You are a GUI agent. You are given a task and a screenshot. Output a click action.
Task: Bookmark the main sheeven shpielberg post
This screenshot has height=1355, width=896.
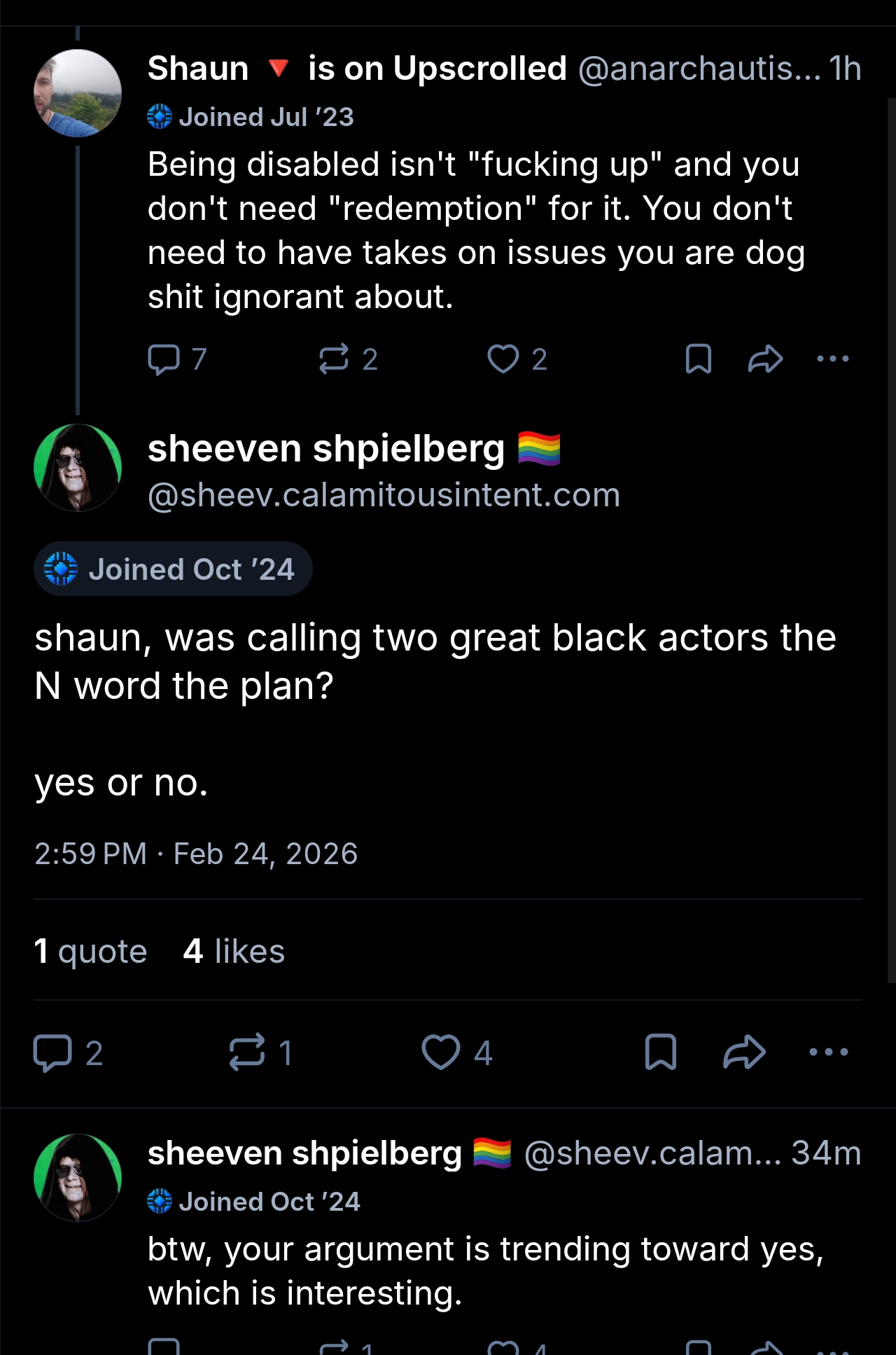tap(660, 1052)
